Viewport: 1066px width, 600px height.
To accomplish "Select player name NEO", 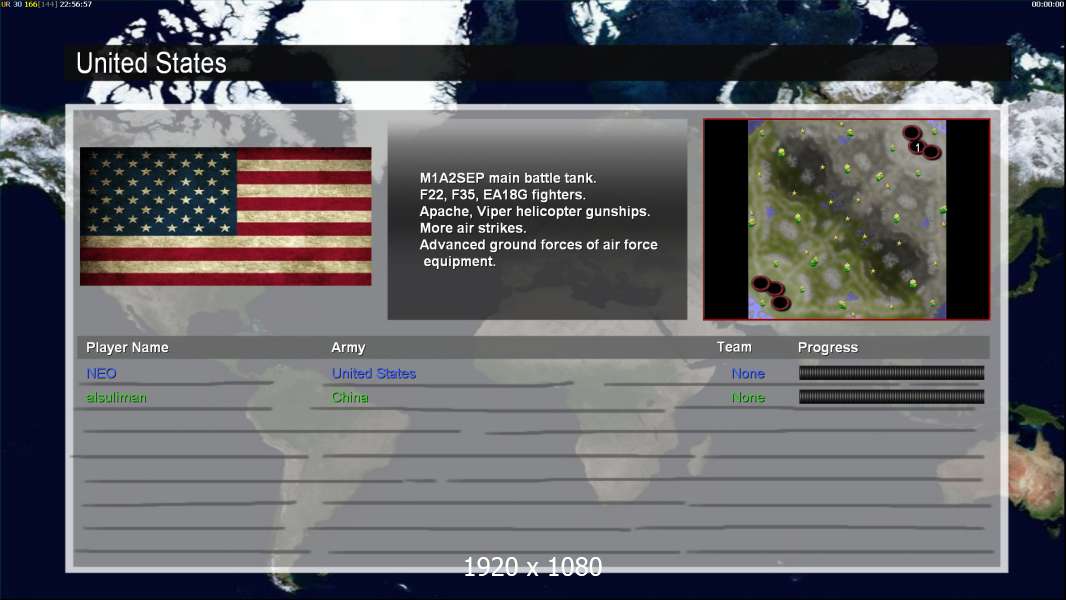I will click(x=101, y=373).
